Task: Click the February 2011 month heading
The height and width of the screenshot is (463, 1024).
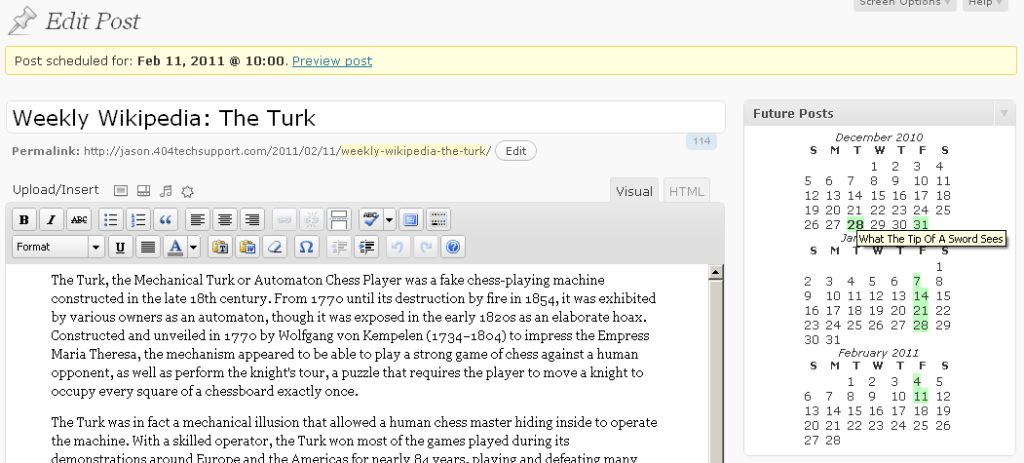Action: (879, 353)
